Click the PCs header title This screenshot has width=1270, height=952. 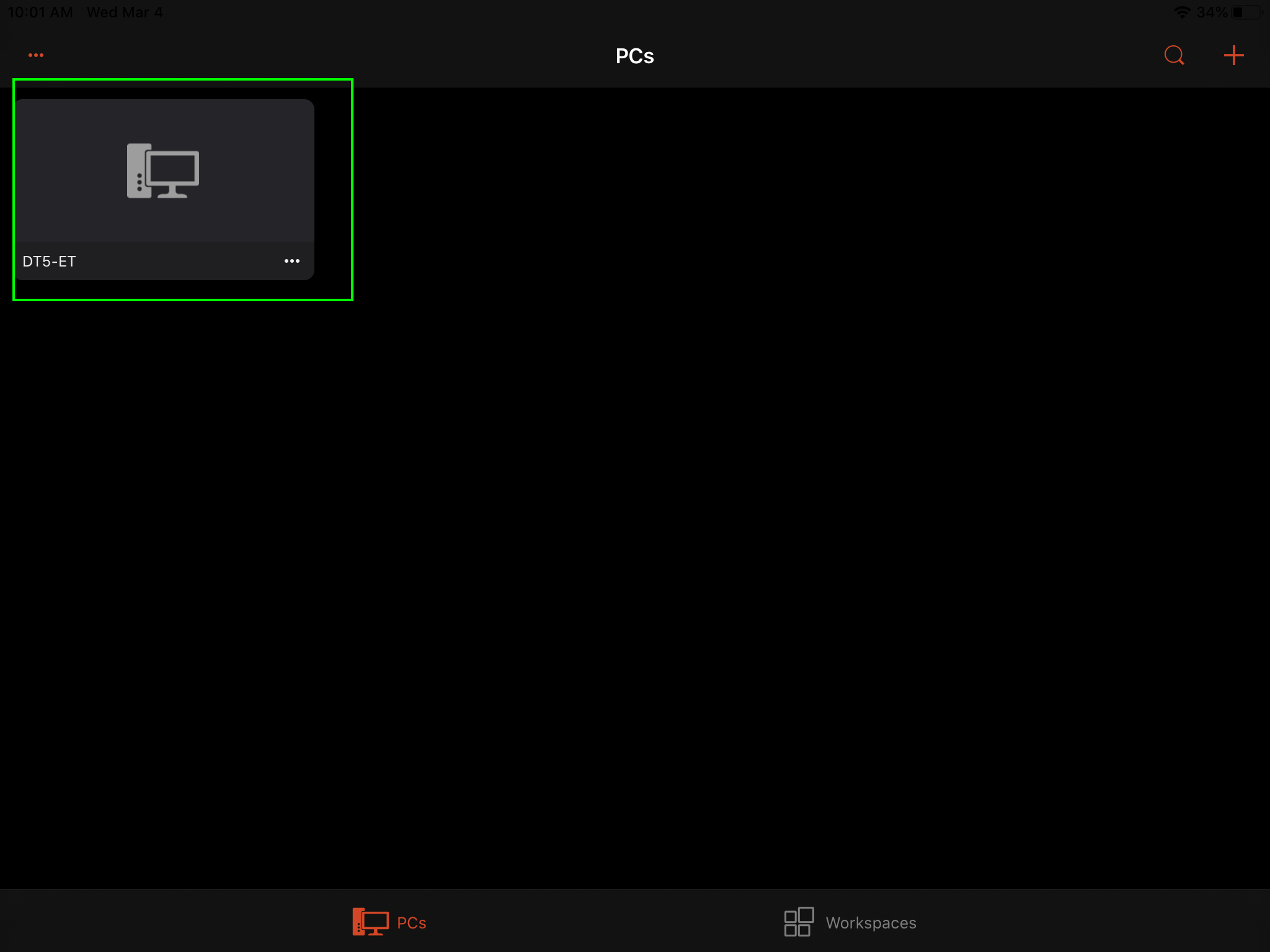tap(634, 56)
